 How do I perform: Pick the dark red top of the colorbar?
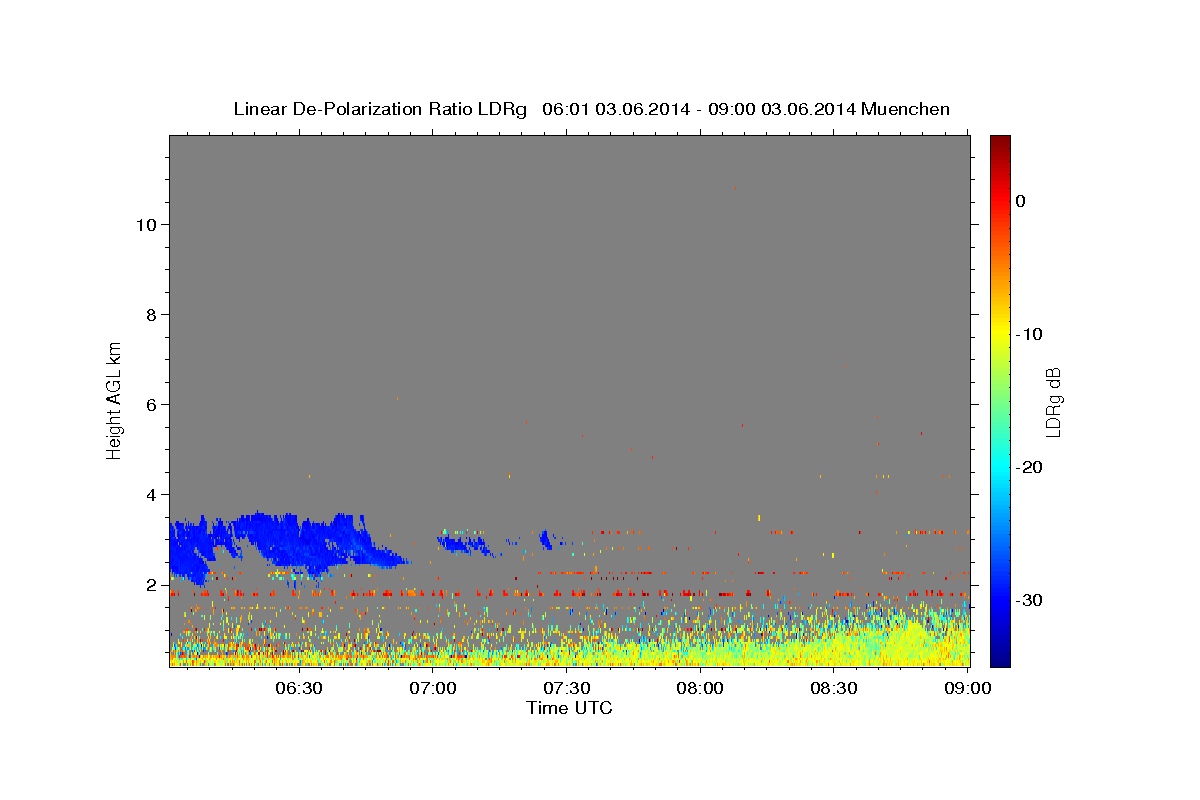click(1000, 142)
